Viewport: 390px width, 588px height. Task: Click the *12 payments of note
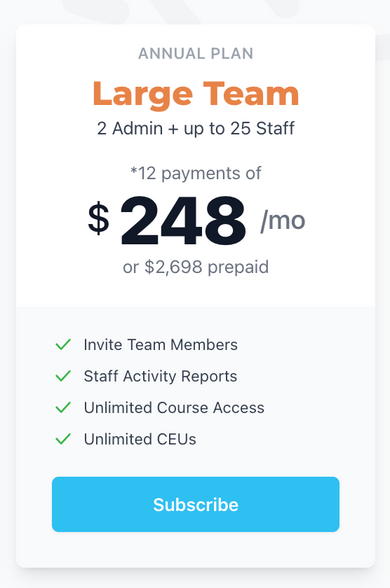click(x=195, y=174)
